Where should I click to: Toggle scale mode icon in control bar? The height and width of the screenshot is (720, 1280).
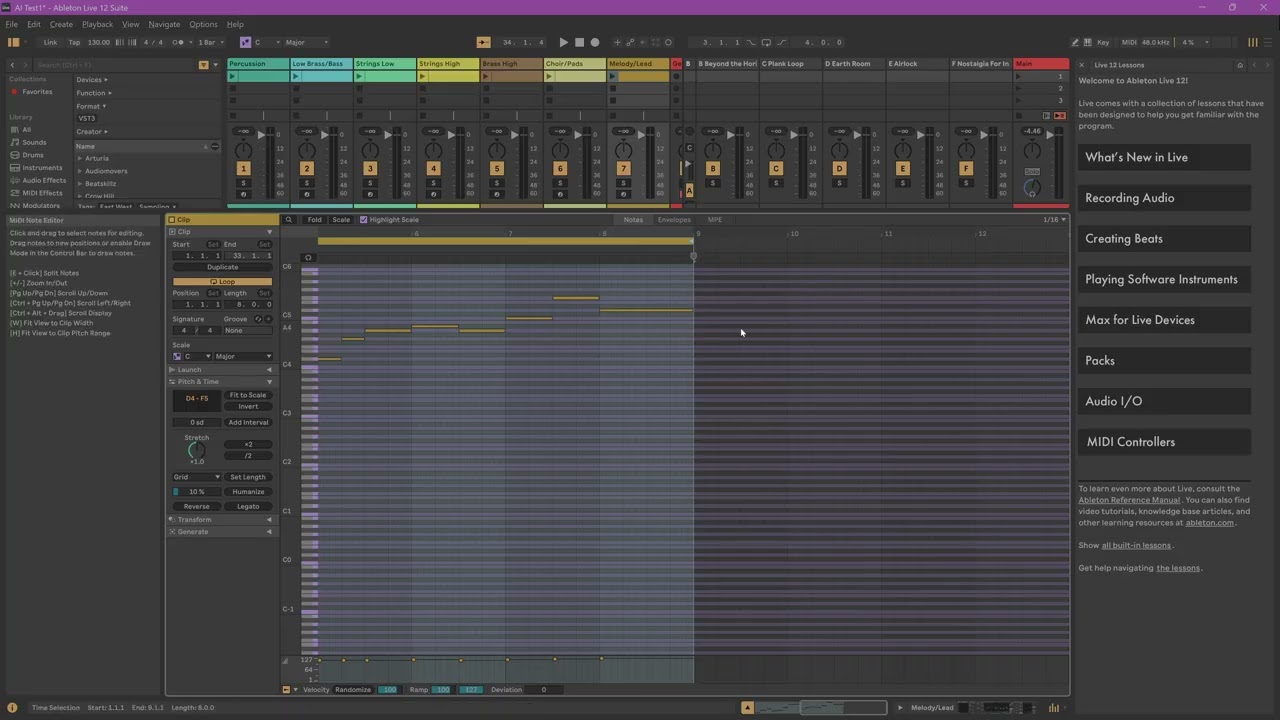(x=245, y=42)
